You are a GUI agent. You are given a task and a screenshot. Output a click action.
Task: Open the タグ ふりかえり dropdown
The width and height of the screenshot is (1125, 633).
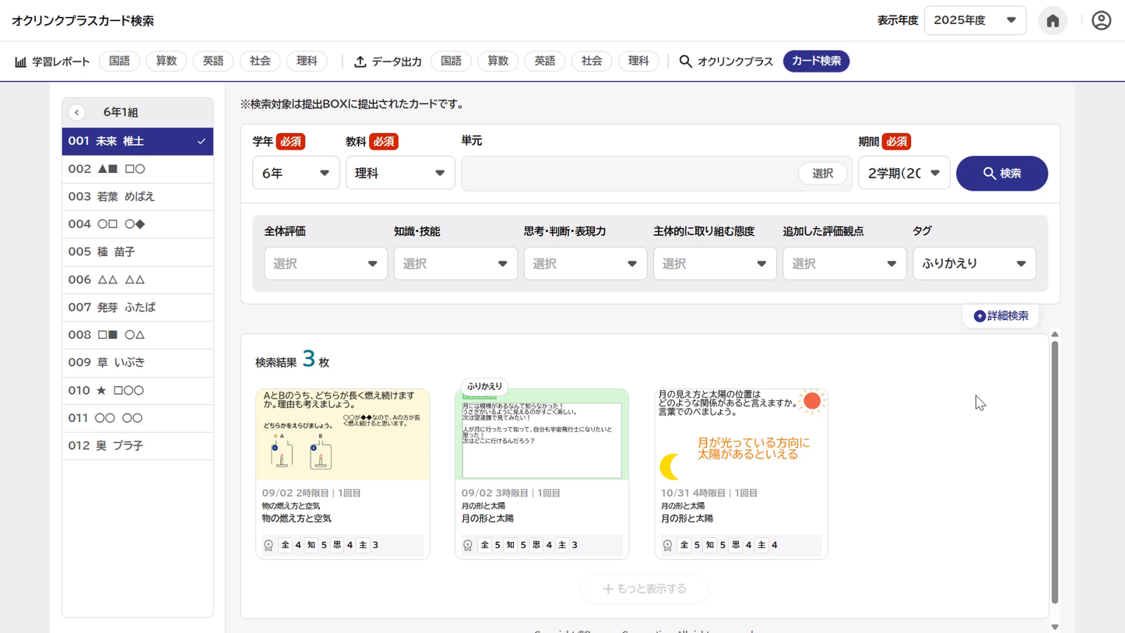click(973, 264)
